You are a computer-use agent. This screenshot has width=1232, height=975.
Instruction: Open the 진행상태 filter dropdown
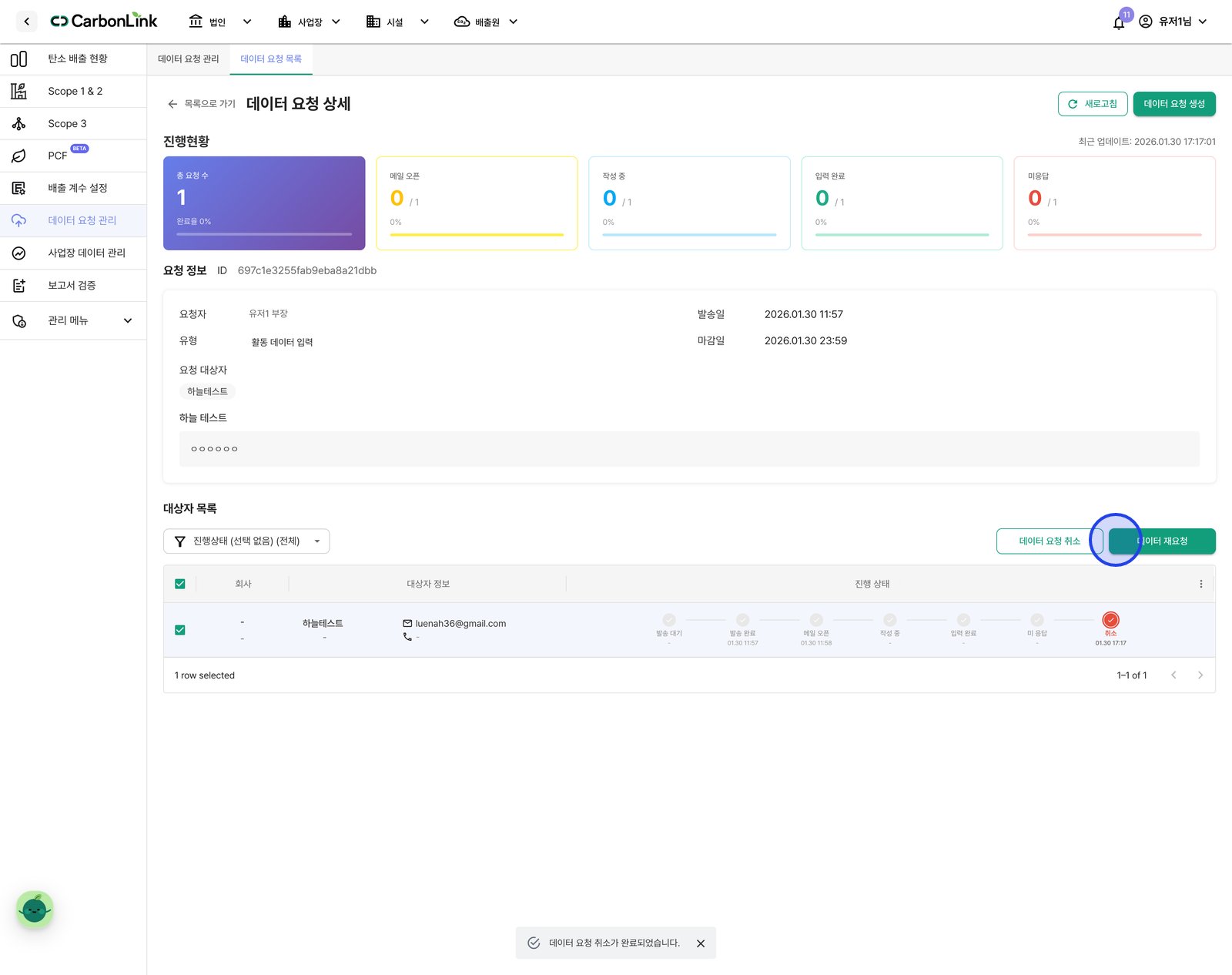coord(246,541)
